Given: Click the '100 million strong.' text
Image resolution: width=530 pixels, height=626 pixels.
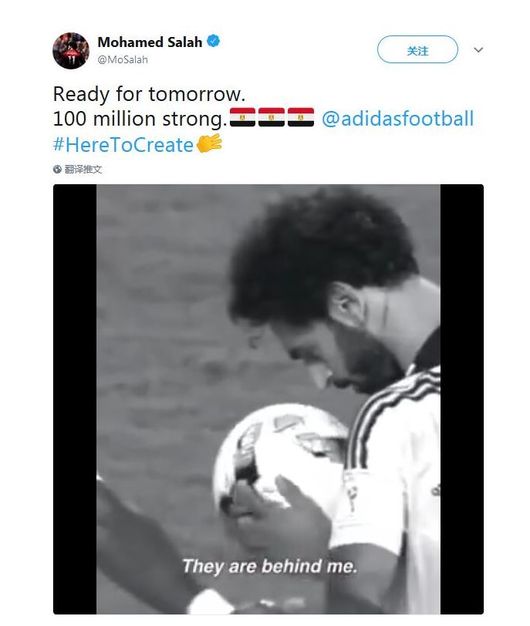Looking at the screenshot, I should point(140,119).
